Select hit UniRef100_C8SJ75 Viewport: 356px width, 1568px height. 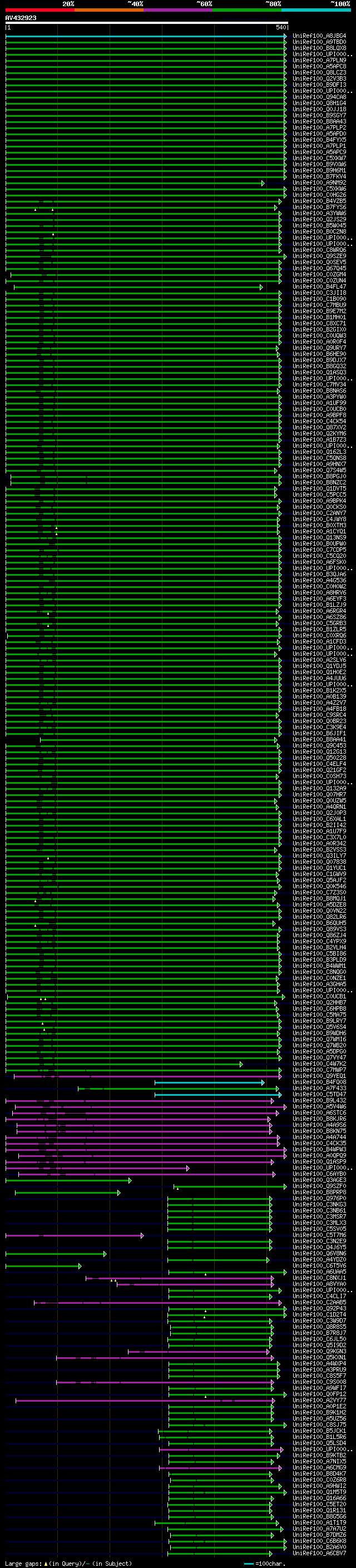(x=319, y=1424)
